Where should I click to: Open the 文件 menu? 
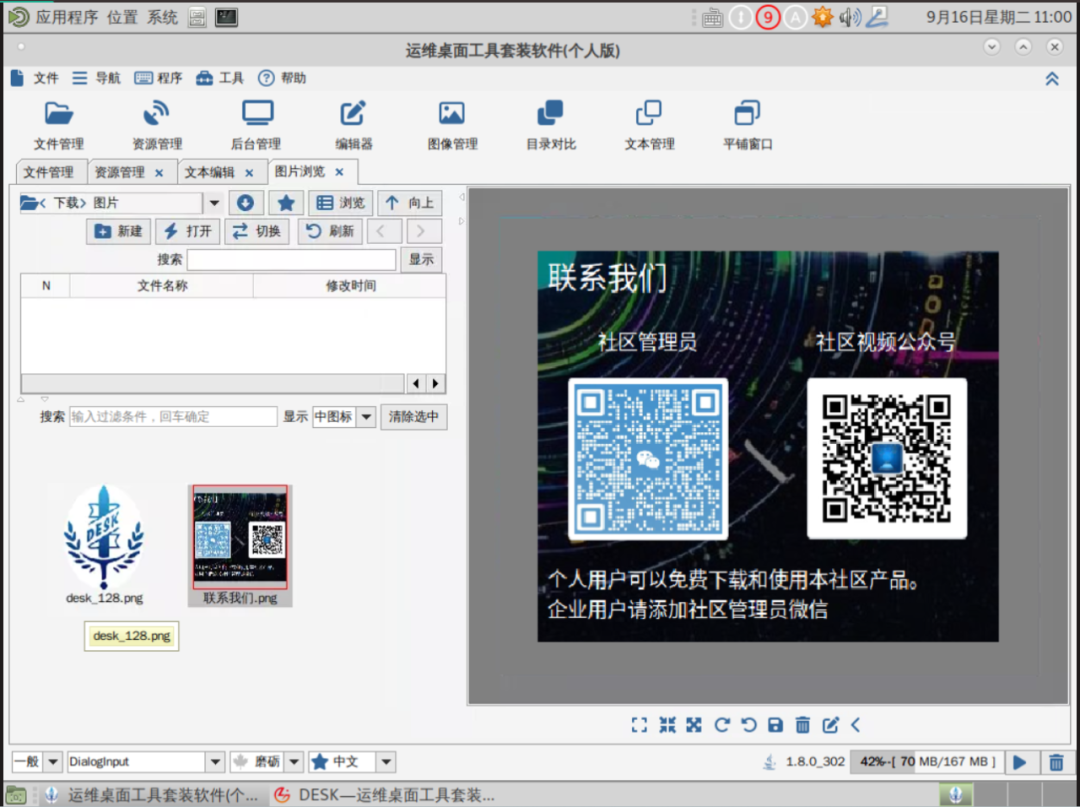(35, 78)
